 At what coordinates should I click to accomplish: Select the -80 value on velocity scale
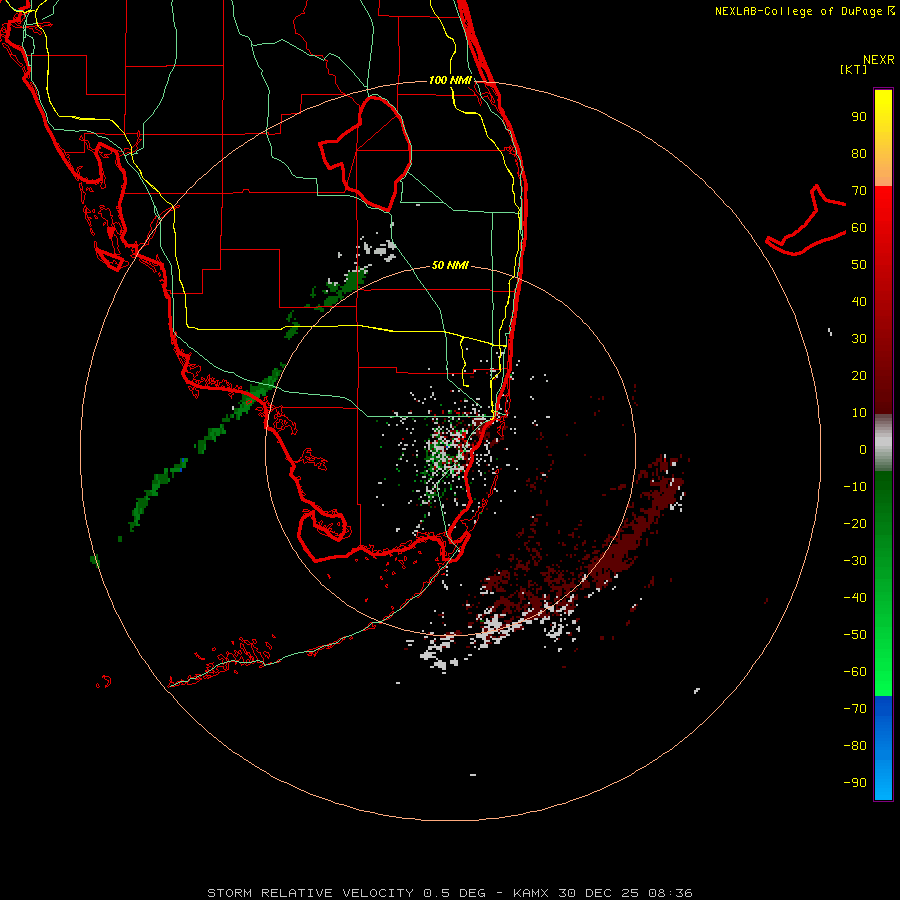point(855,746)
